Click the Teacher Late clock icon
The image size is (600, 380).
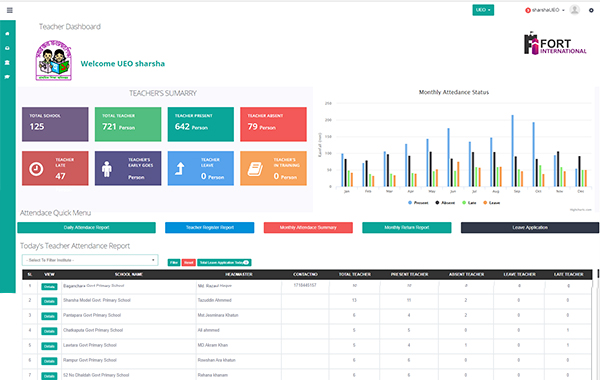pyautogui.click(x=36, y=169)
